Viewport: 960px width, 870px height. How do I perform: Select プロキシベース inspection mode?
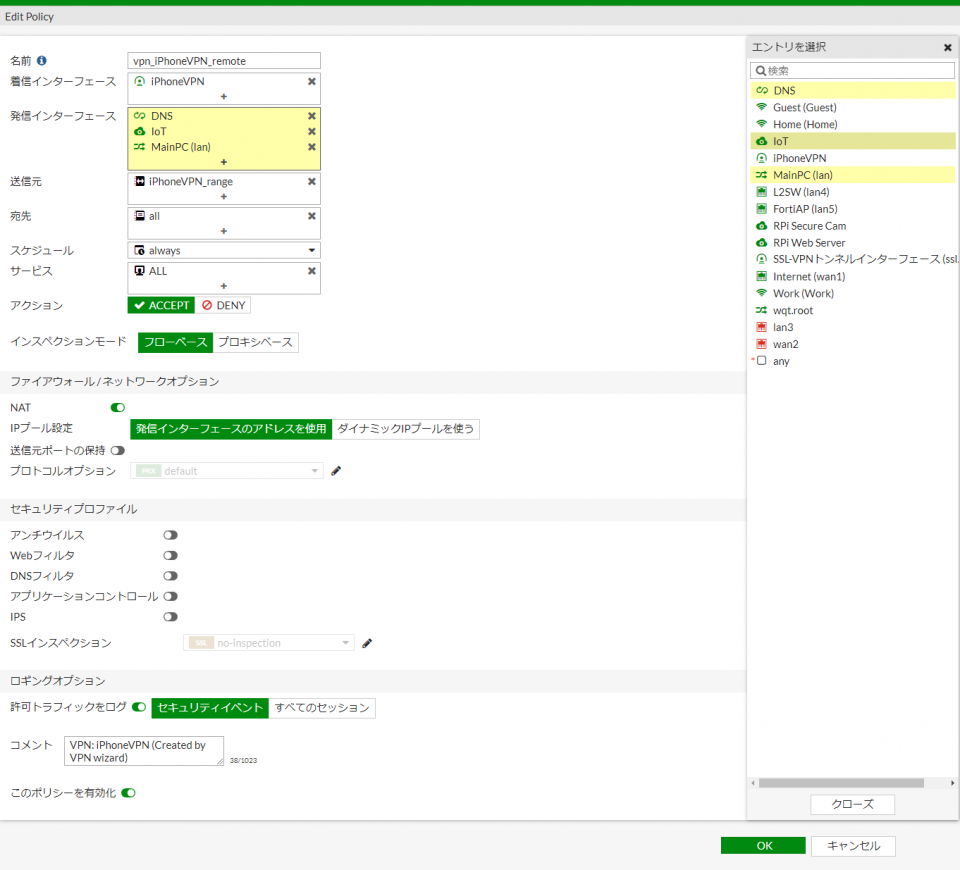tap(256, 342)
